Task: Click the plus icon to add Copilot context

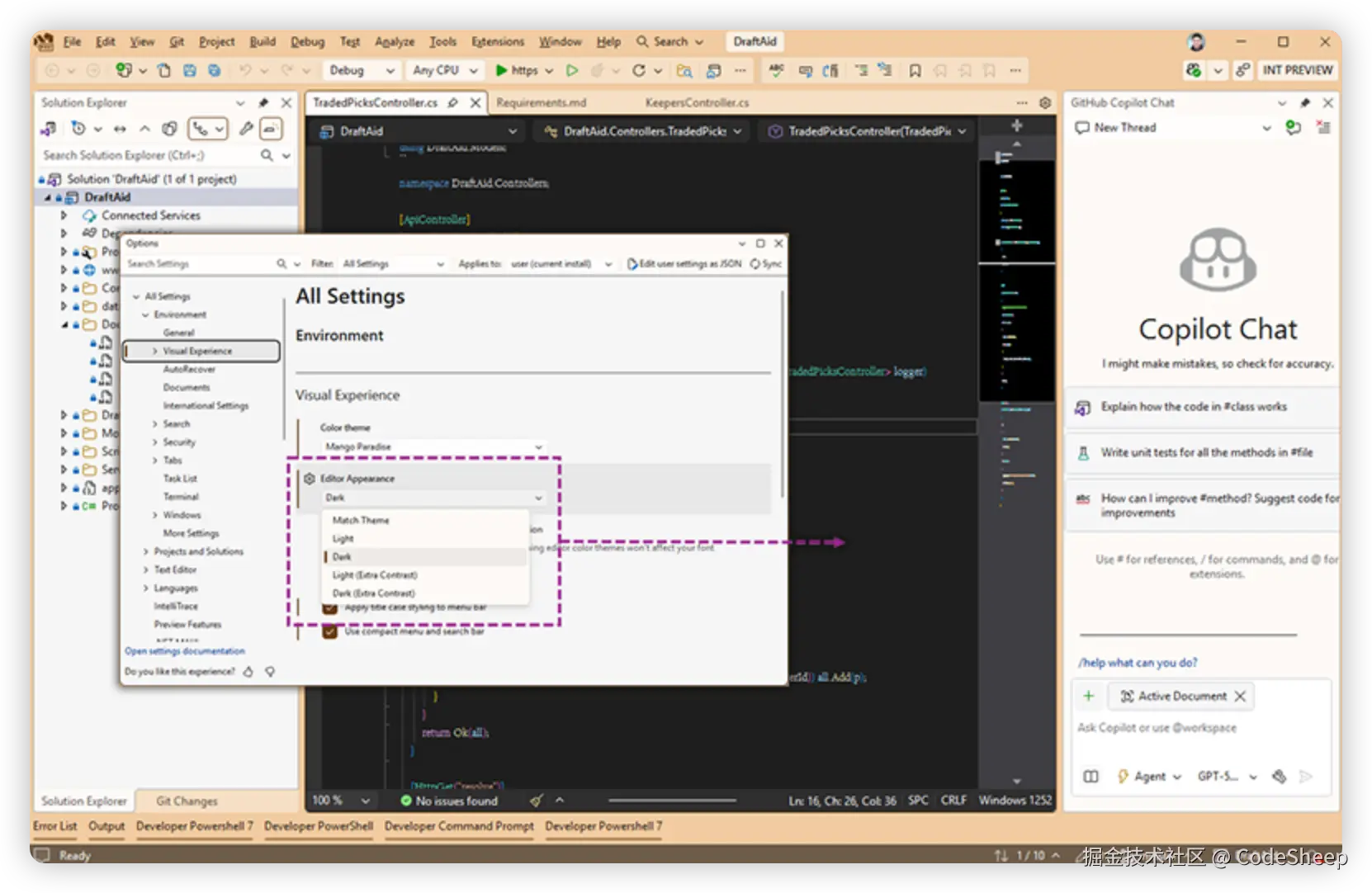Action: click(x=1088, y=696)
